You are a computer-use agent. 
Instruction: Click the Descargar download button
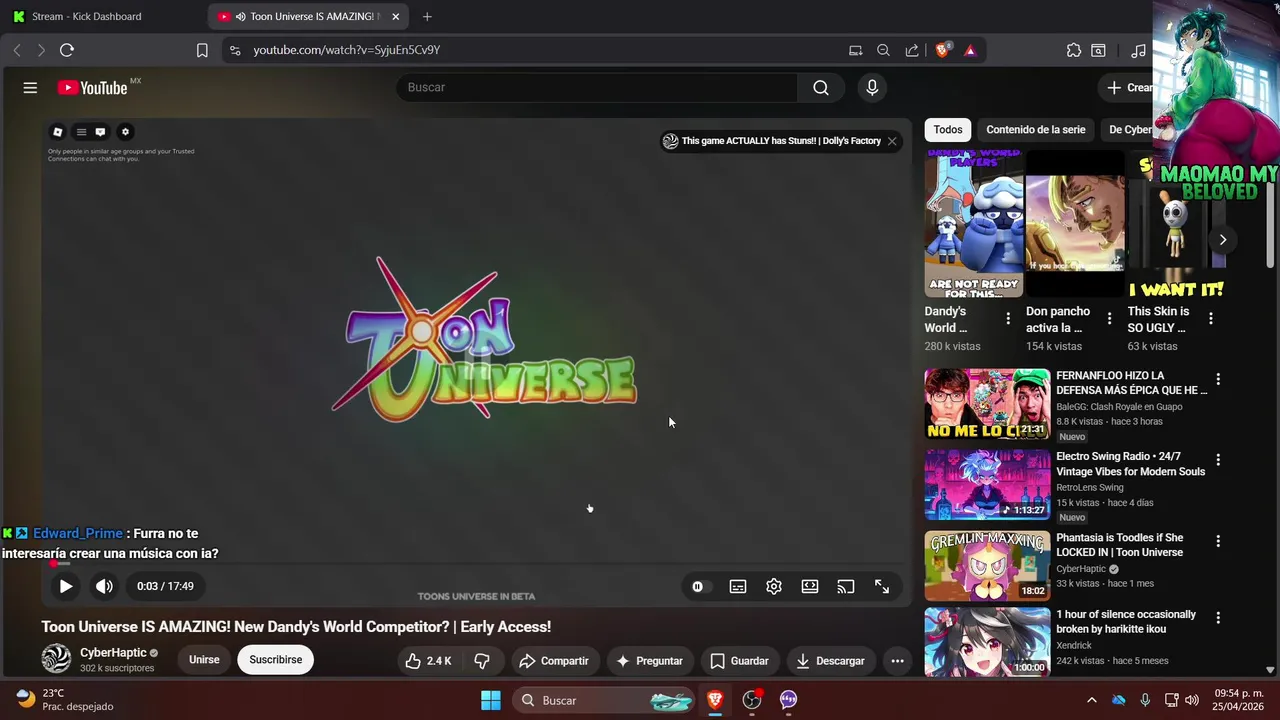click(x=830, y=660)
